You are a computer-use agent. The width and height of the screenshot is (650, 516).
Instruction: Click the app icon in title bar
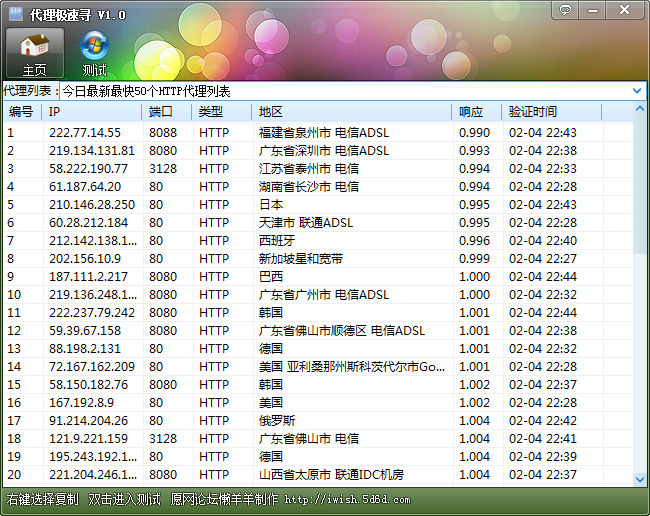(x=14, y=14)
